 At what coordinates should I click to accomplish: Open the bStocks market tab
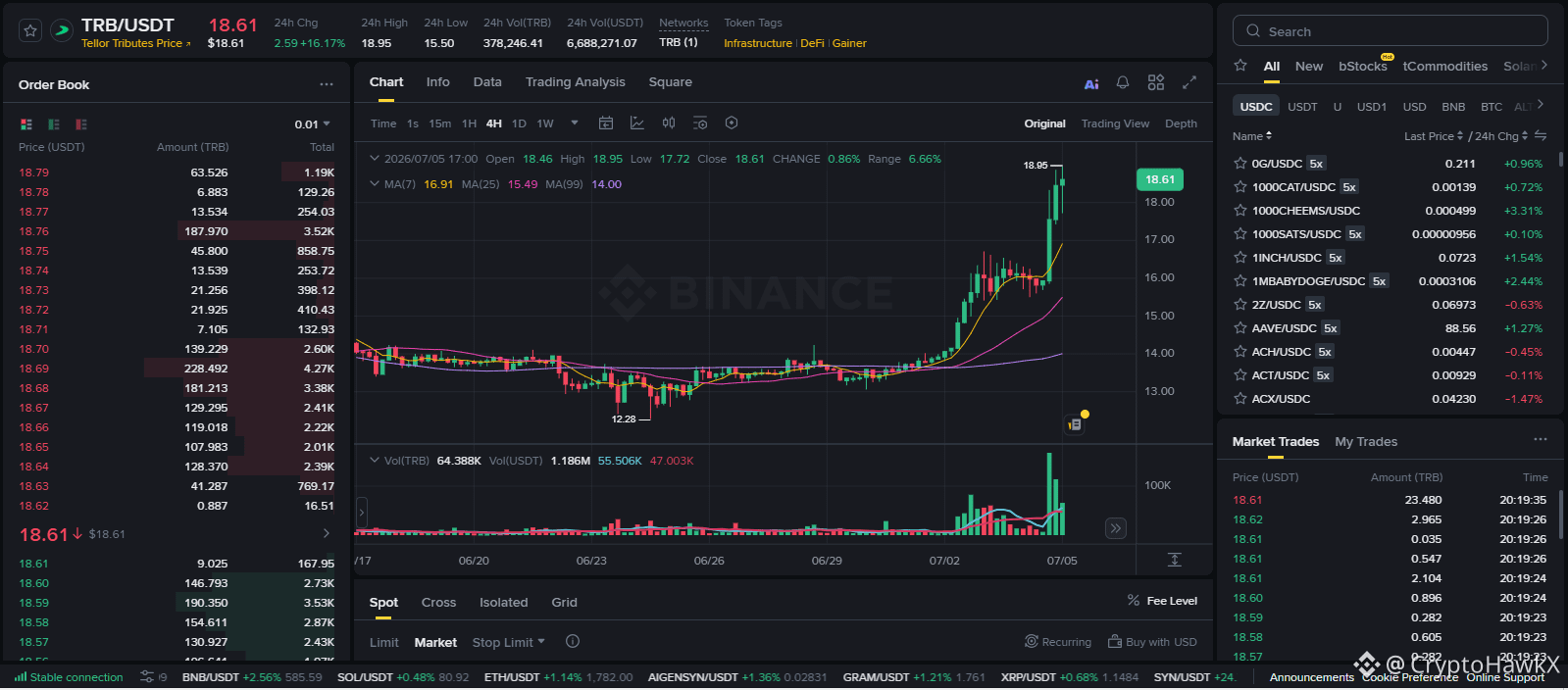tap(1362, 67)
